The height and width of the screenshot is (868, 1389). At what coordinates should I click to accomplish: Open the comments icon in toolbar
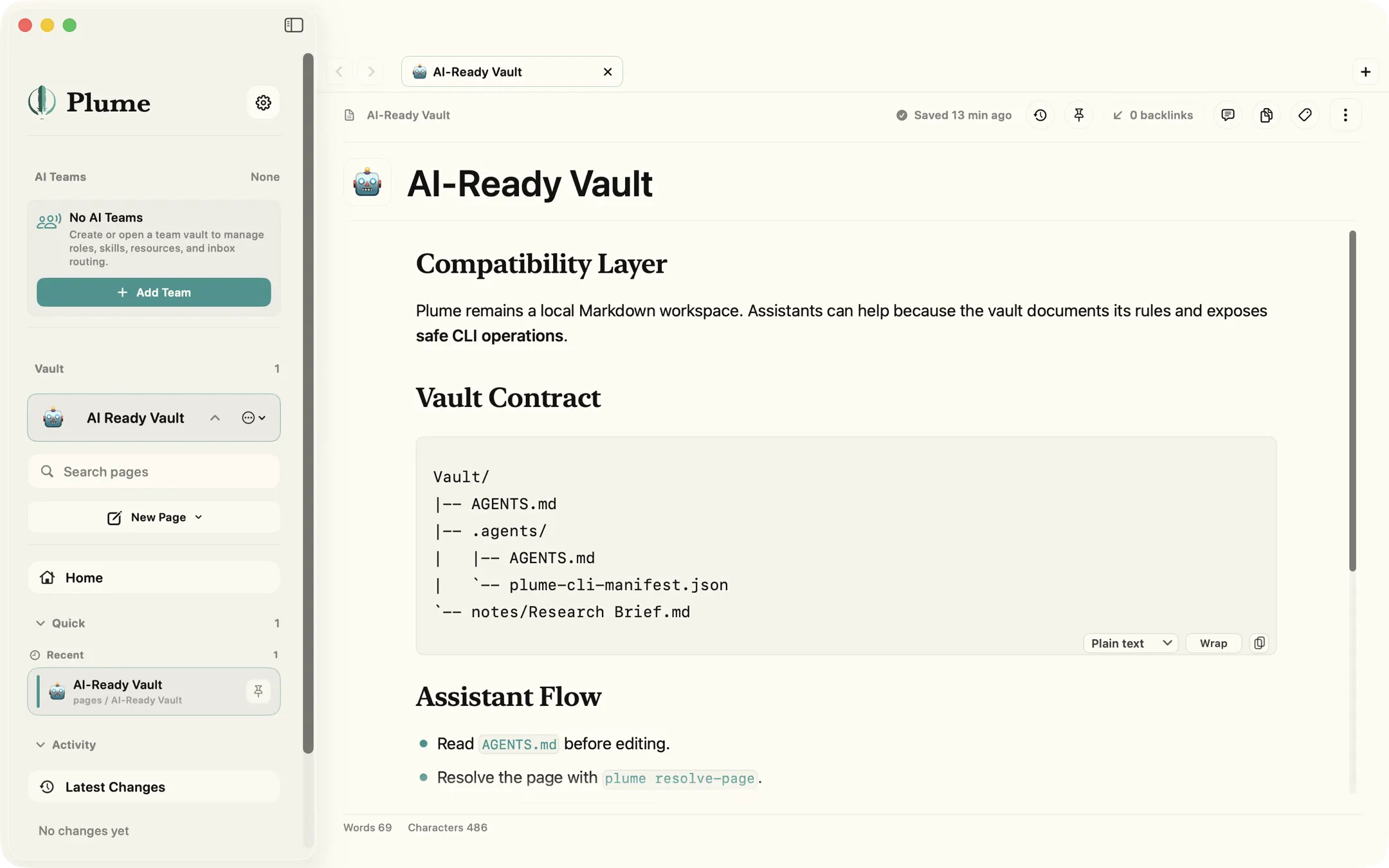[x=1228, y=115]
